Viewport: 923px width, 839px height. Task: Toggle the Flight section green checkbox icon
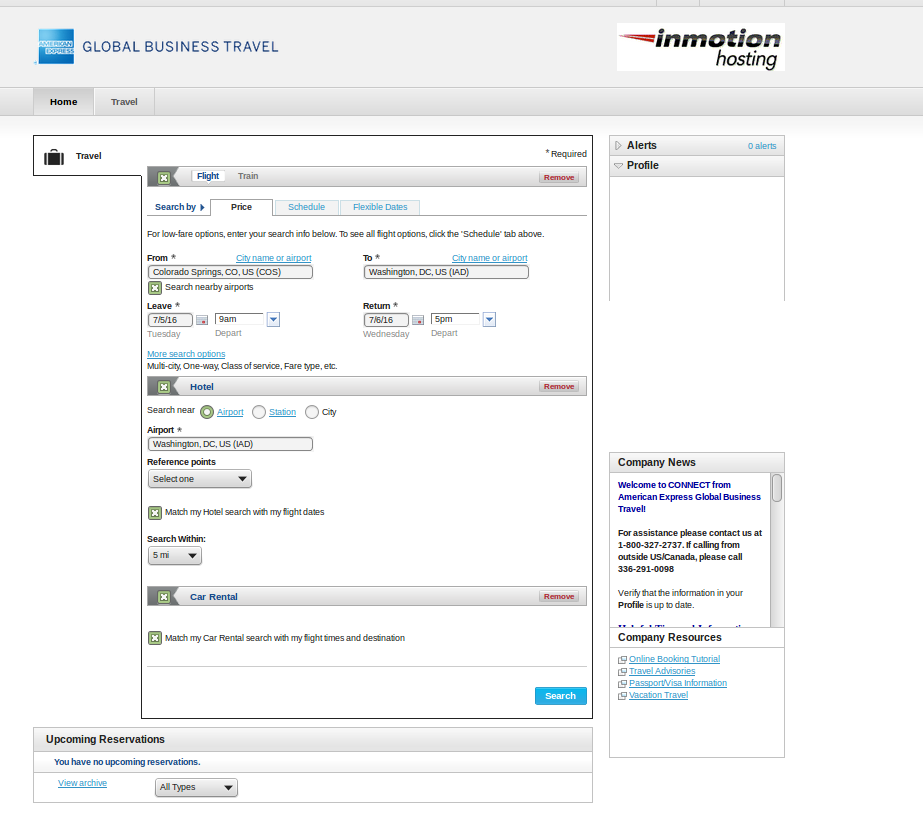click(164, 177)
